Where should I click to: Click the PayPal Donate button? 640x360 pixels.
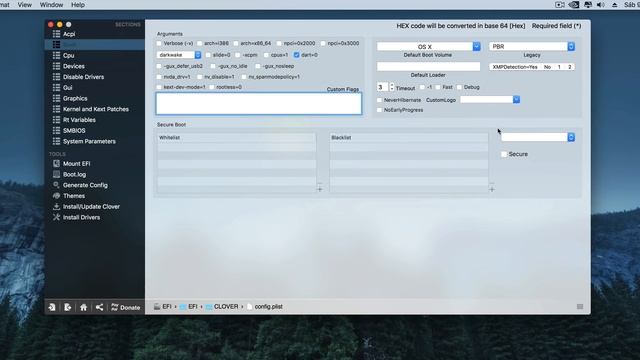point(125,307)
